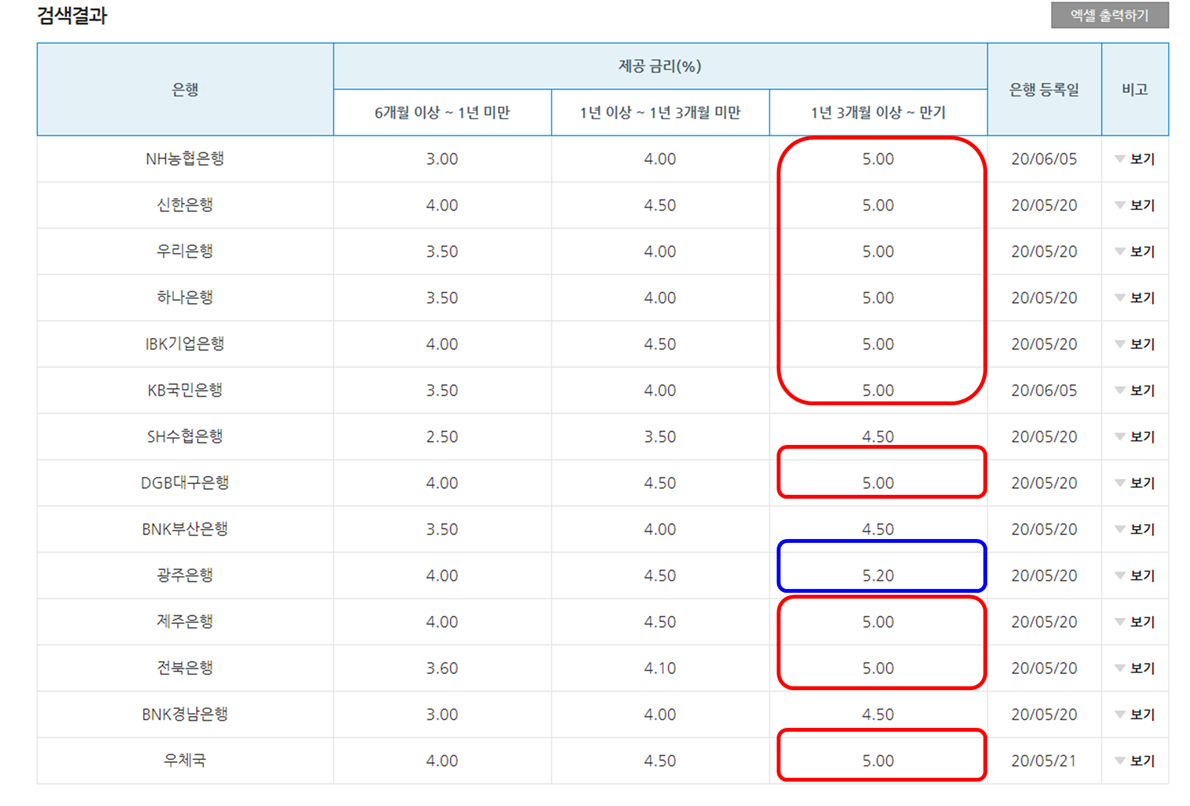This screenshot has width=1190, height=806.
Task: Expand 보기 for IBK기업은행 row
Action: point(1135,344)
